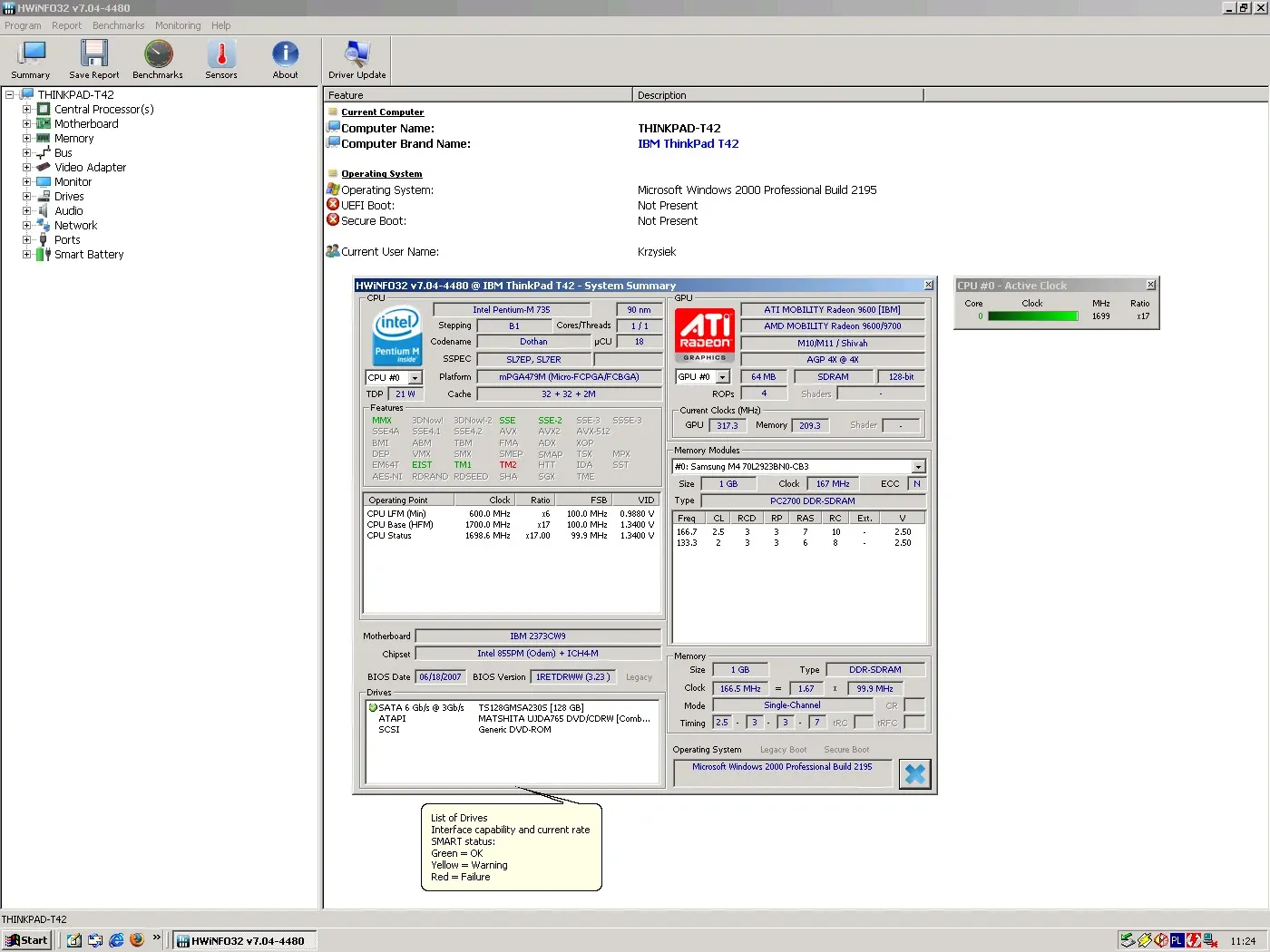Click the UEFI Boot red error icon
Viewport: 1270px width, 952px height.
[x=333, y=205]
